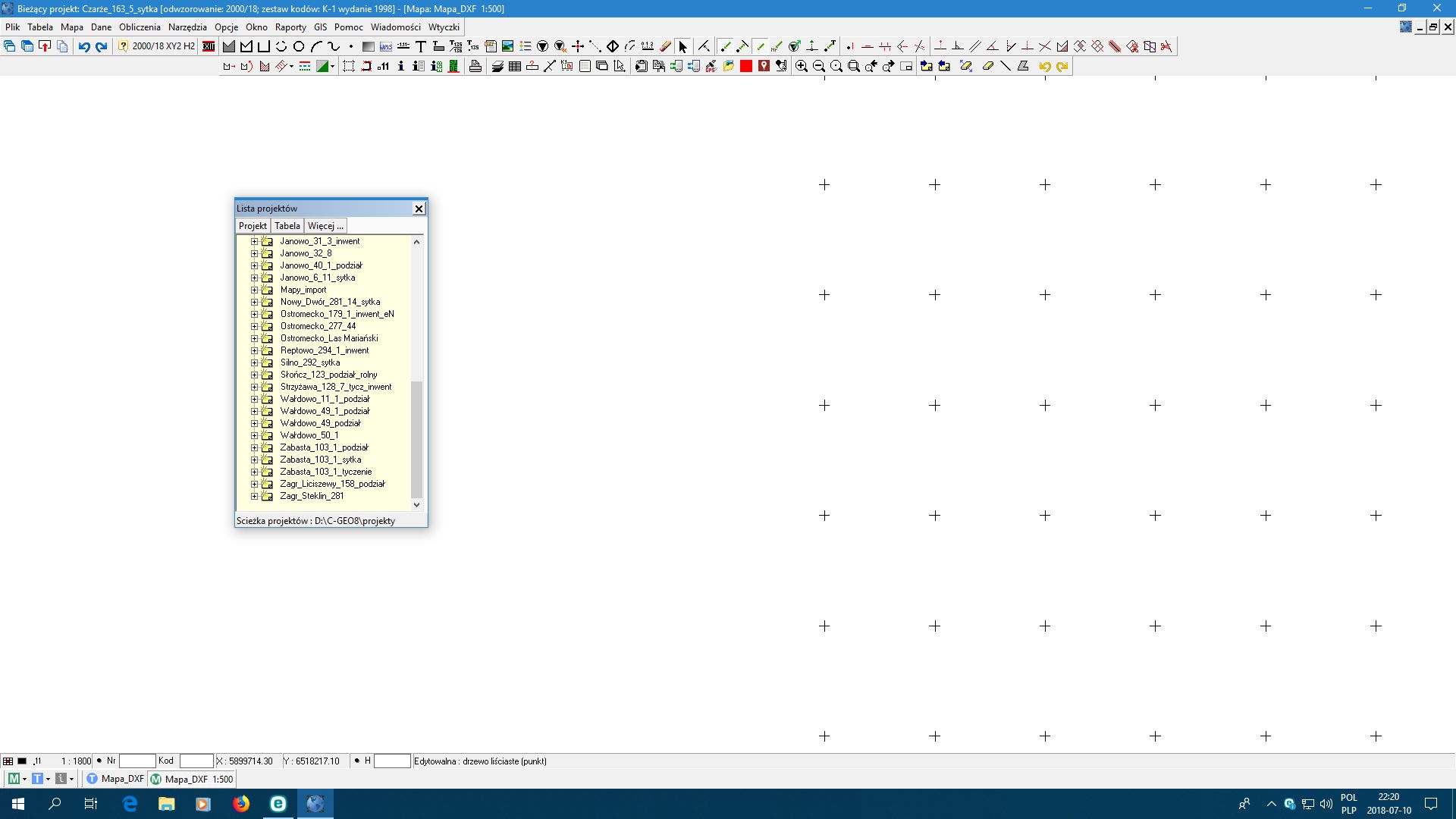Click the zoom in magnifier icon
This screenshot has width=1456, height=819.
(x=800, y=66)
